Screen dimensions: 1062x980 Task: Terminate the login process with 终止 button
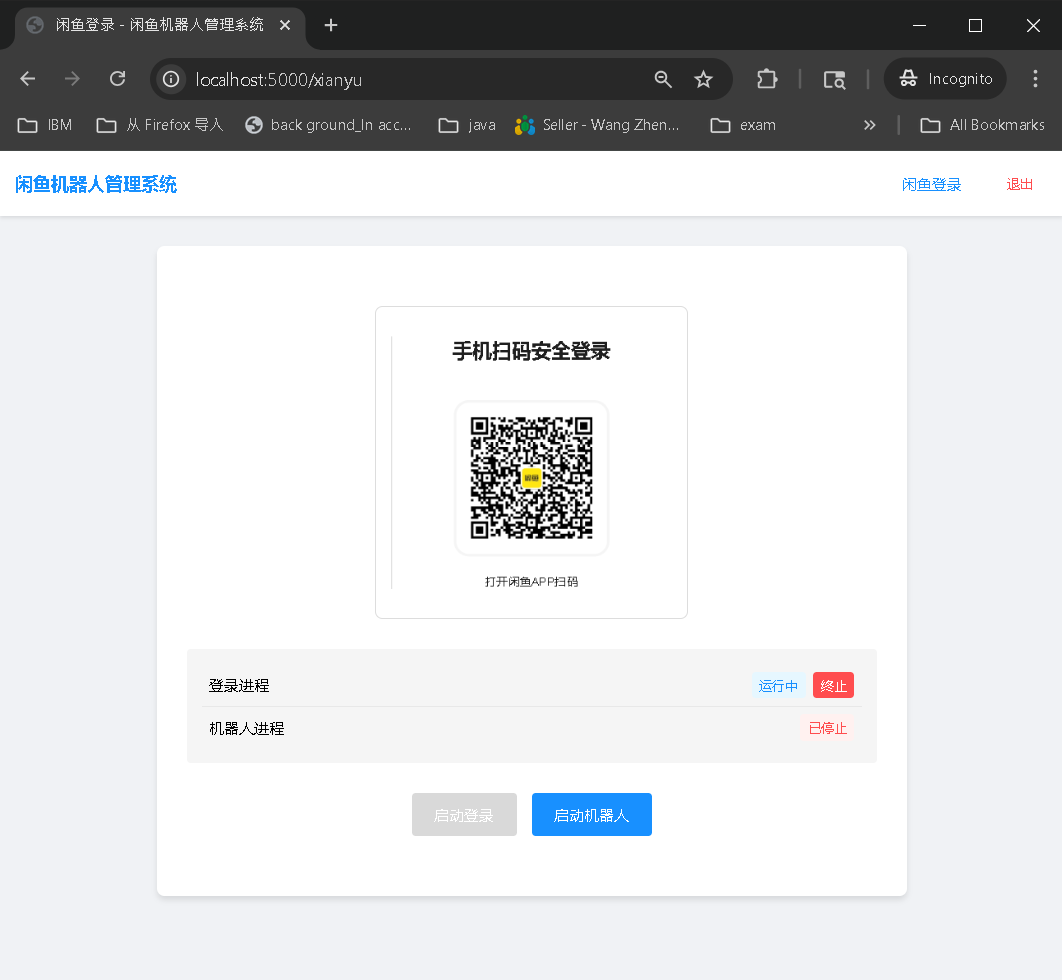(x=833, y=685)
